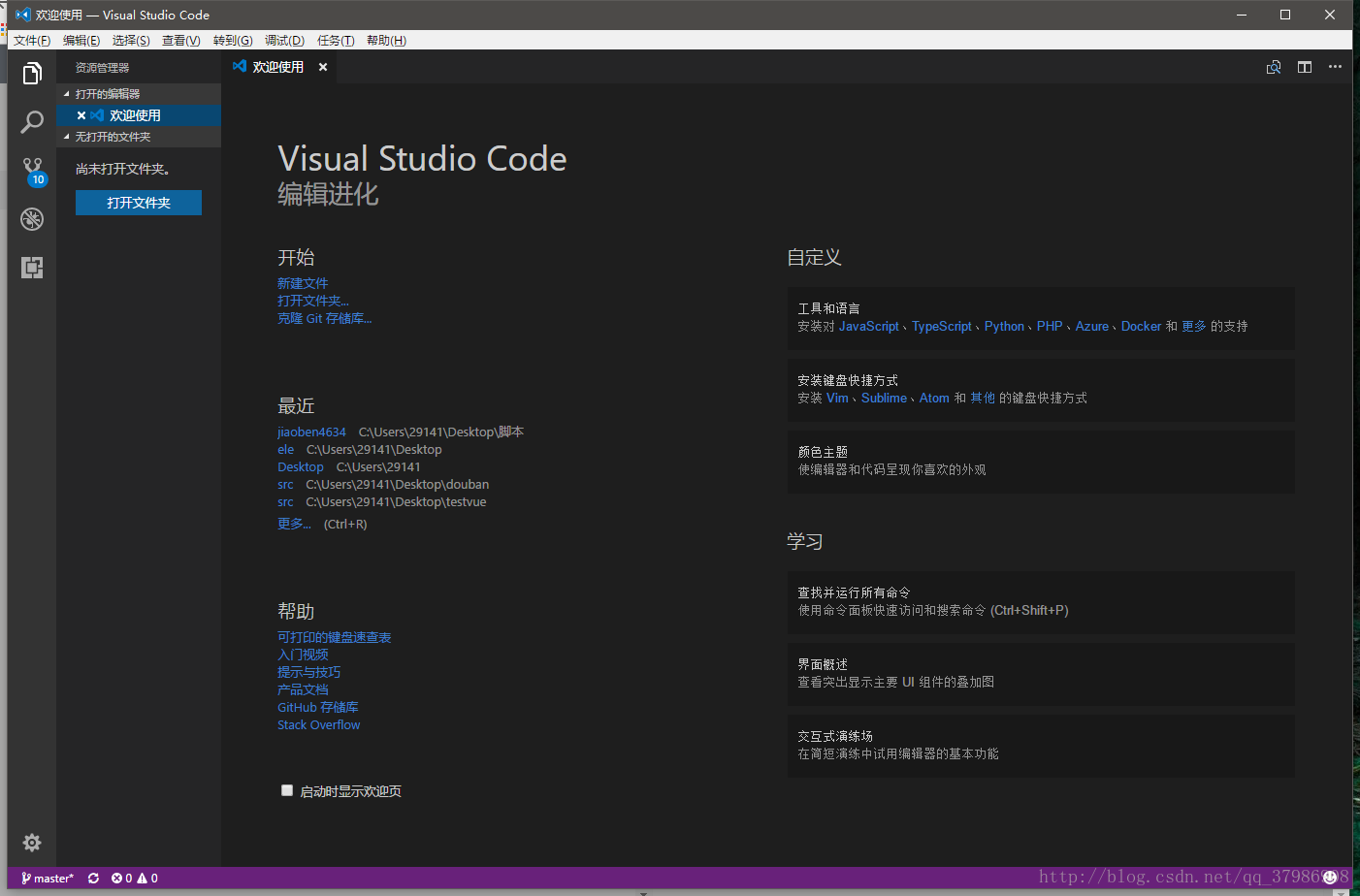Open the 调试(D) menu
This screenshot has height=896, width=1360.
[284, 41]
